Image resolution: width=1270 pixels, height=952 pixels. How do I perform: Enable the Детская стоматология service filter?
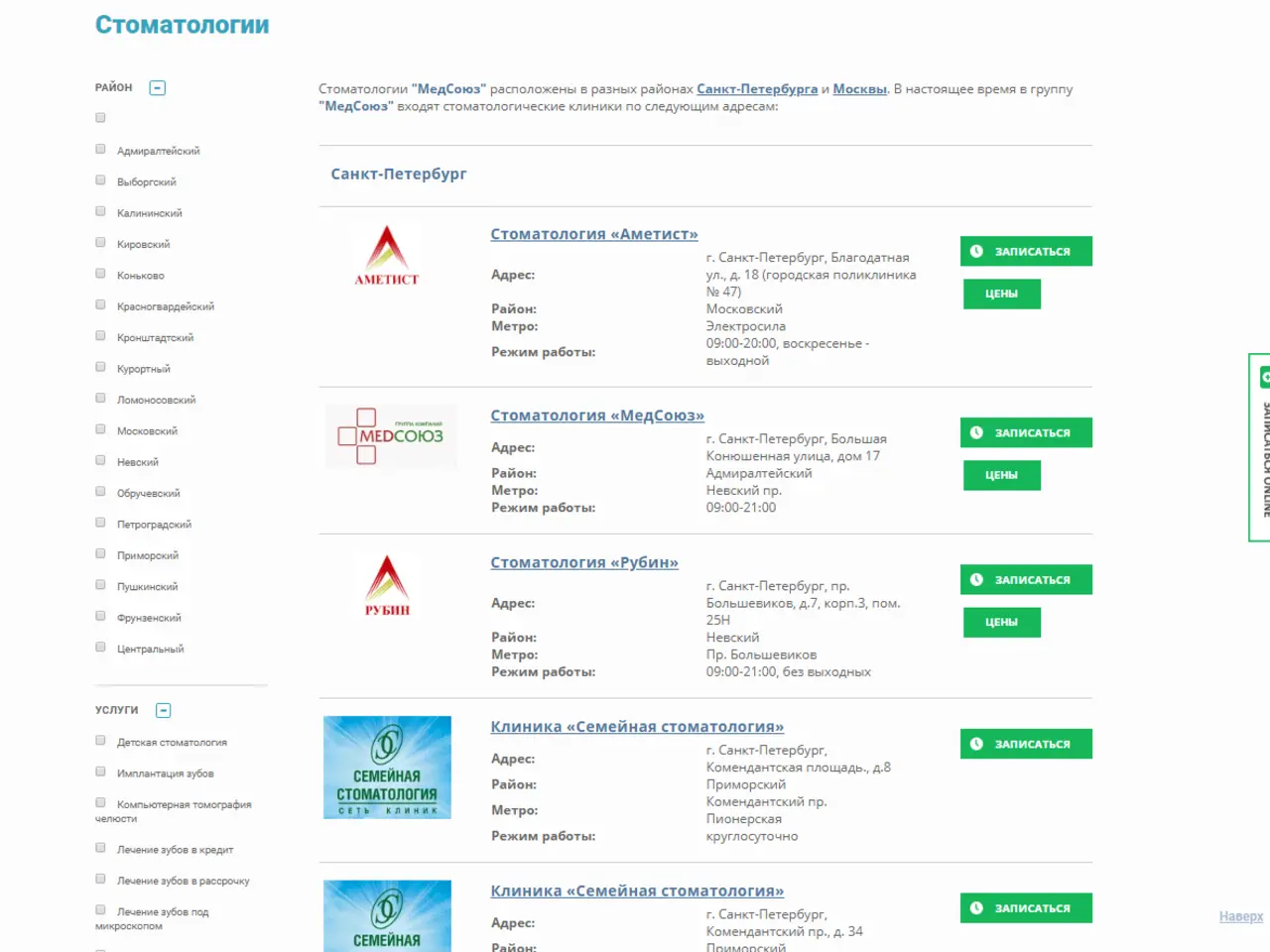[100, 741]
